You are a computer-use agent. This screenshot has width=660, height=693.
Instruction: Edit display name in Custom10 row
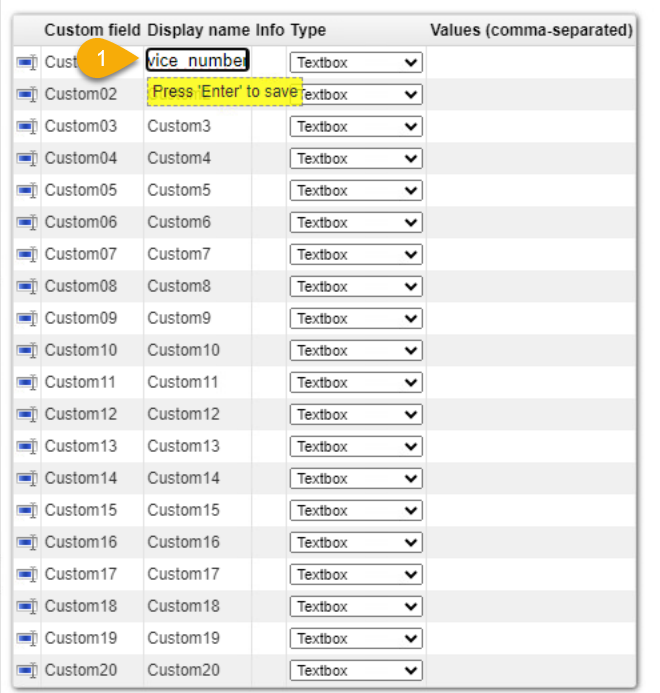click(183, 350)
